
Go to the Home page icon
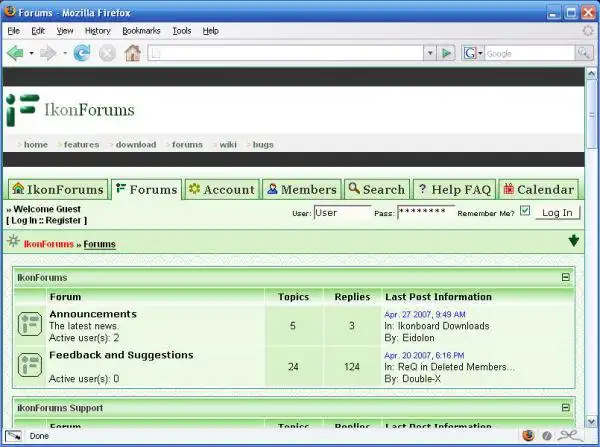[132, 53]
